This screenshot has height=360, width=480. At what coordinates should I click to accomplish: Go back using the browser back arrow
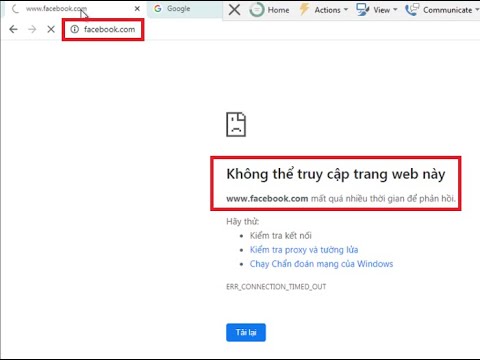13,29
